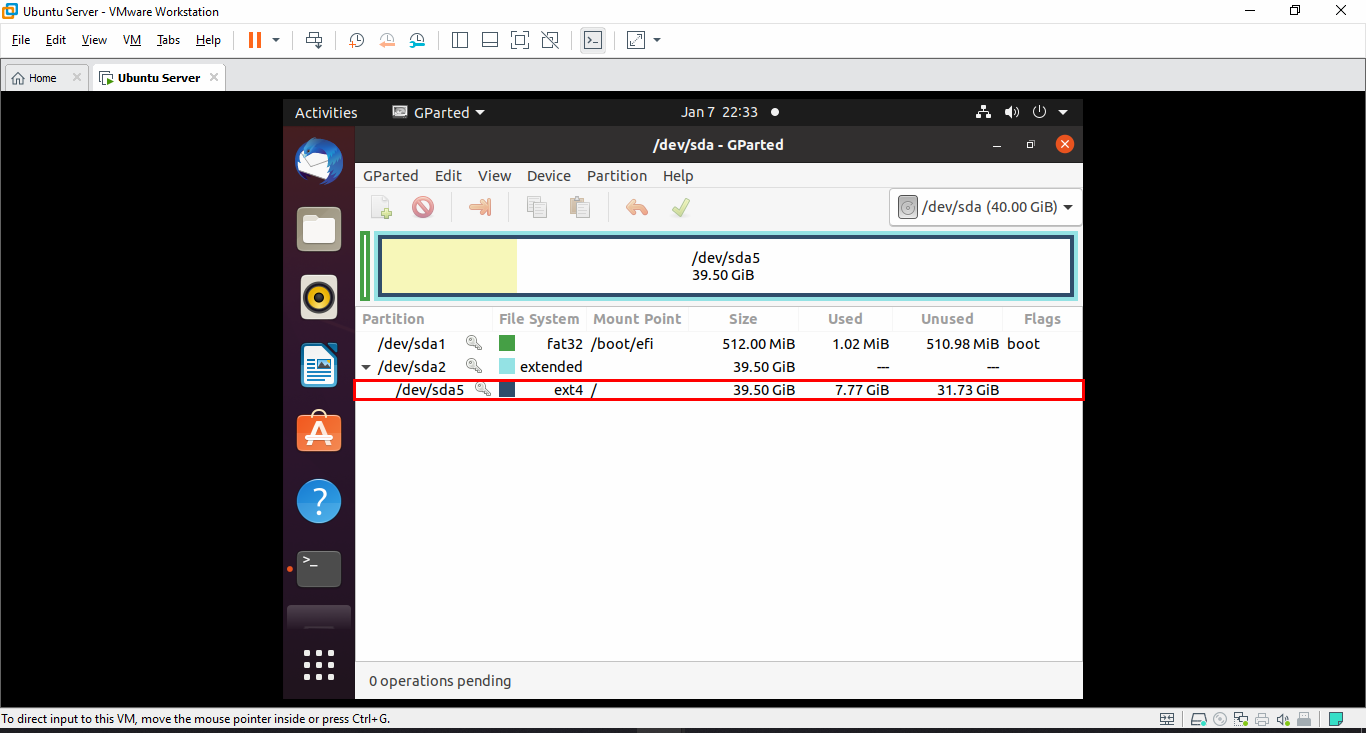Image resolution: width=1366 pixels, height=733 pixels.
Task: Click the Resize/Move partition toolbar icon
Action: (480, 207)
